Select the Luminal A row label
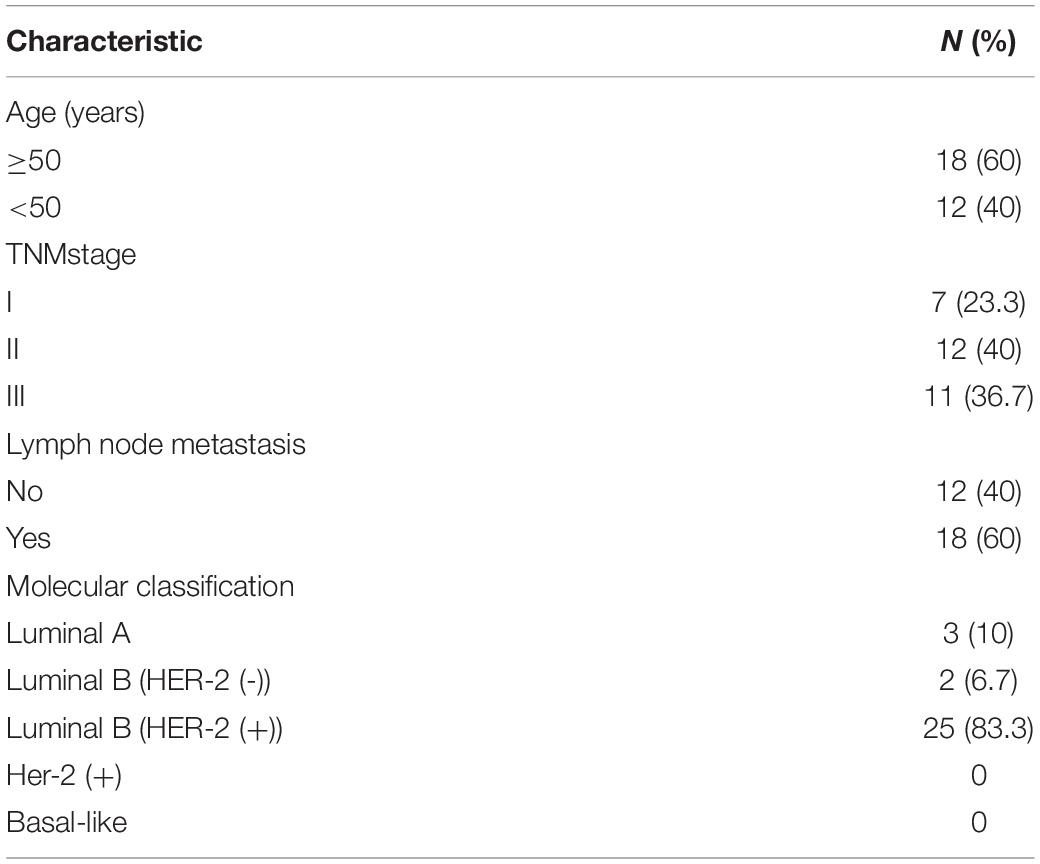 pyautogui.click(x=68, y=633)
